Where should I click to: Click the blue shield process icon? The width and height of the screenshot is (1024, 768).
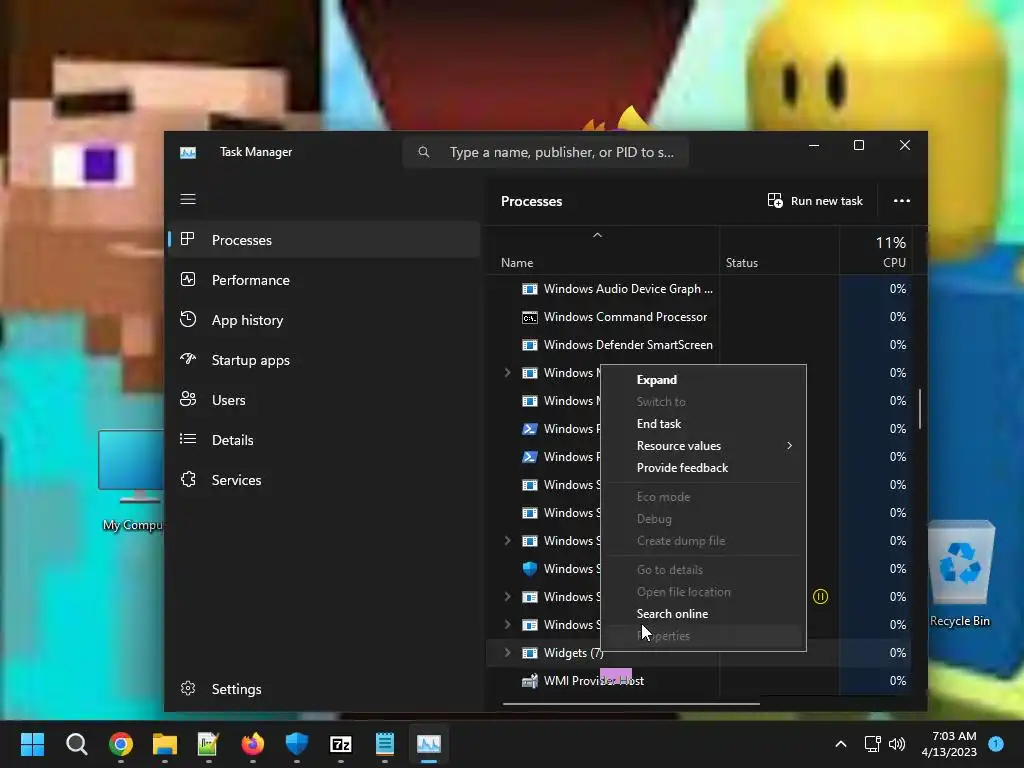tap(530, 569)
